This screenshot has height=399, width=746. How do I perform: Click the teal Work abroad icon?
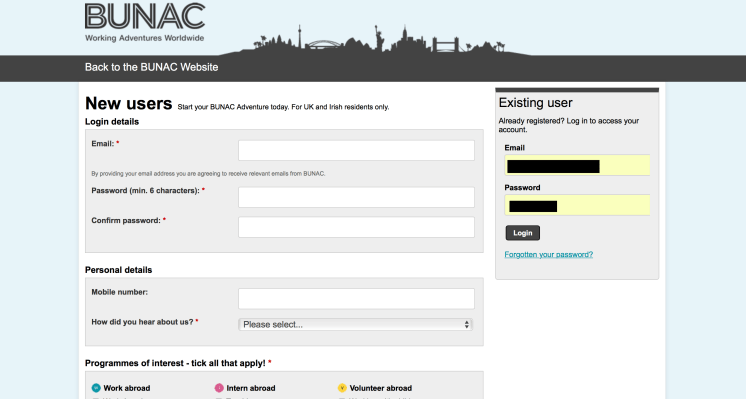click(x=96, y=388)
